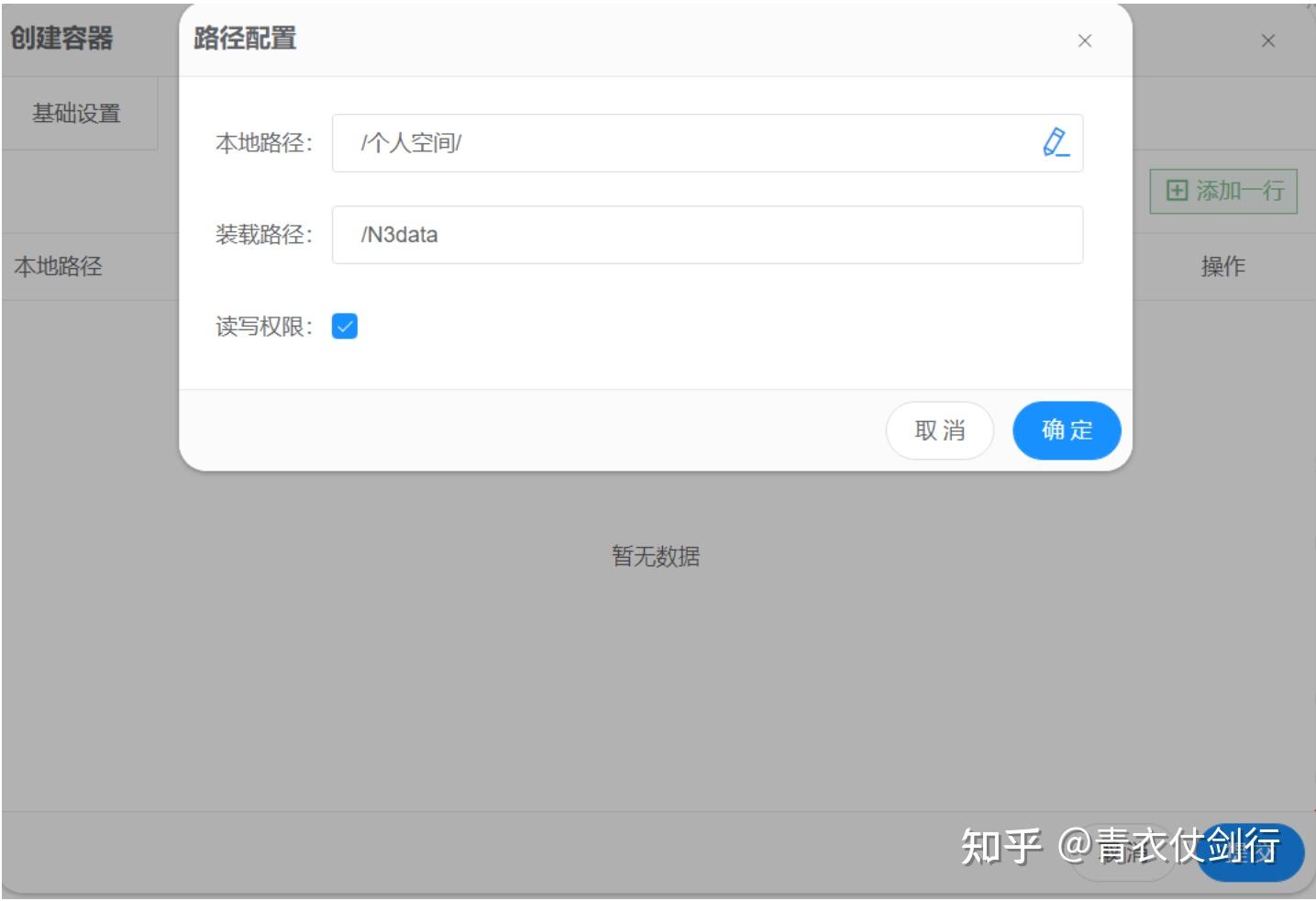
Task: Focus the 装载路径 input field /N3data
Action: coord(707,235)
